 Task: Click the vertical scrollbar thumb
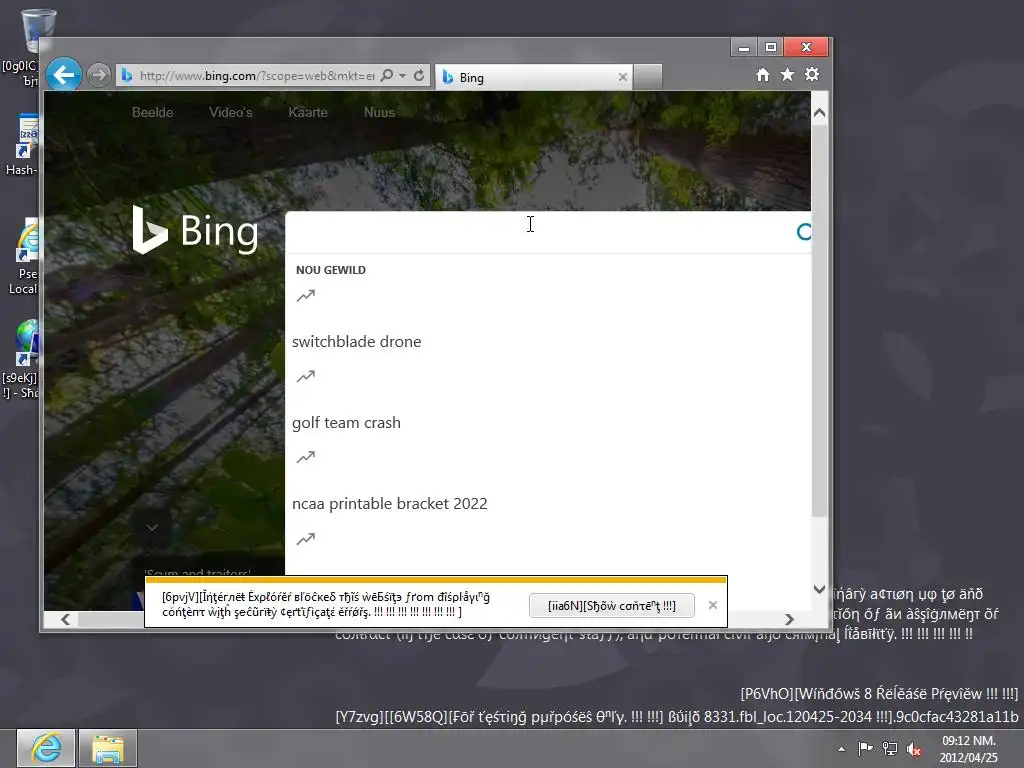click(x=819, y=320)
